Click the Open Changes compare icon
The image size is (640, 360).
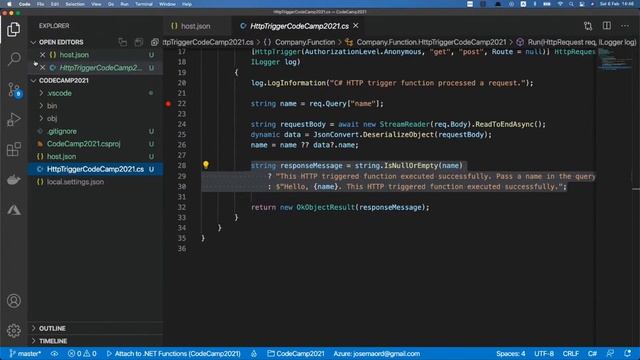(x=588, y=26)
